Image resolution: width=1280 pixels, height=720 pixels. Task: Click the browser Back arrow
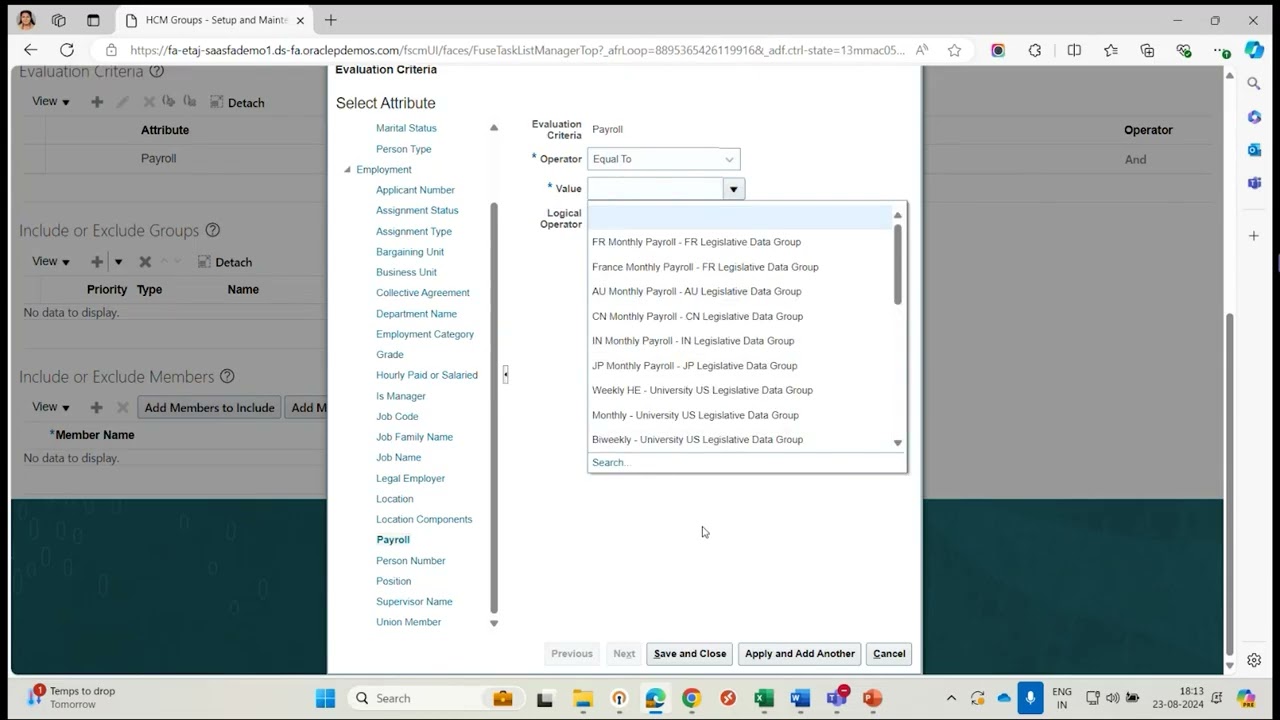[30, 50]
